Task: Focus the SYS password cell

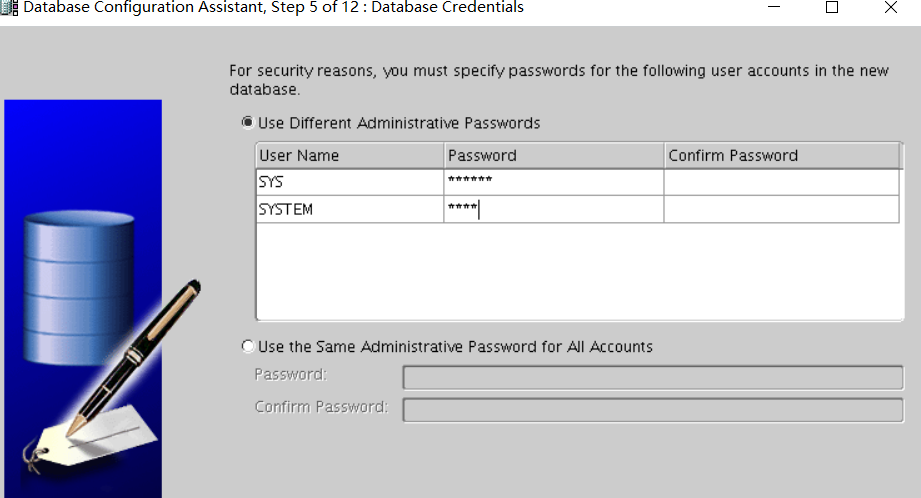Action: click(x=554, y=182)
